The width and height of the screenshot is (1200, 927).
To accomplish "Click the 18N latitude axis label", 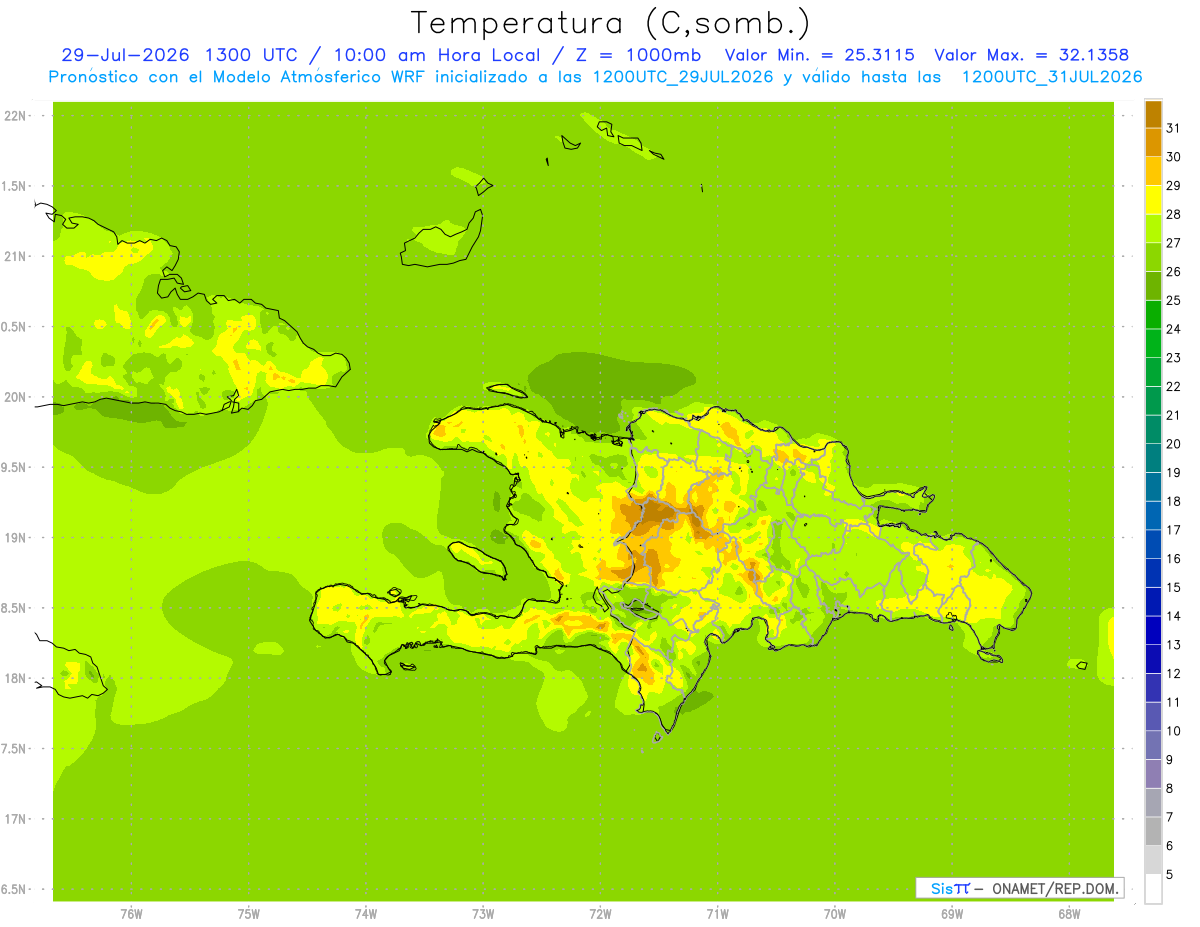I will tap(16, 678).
